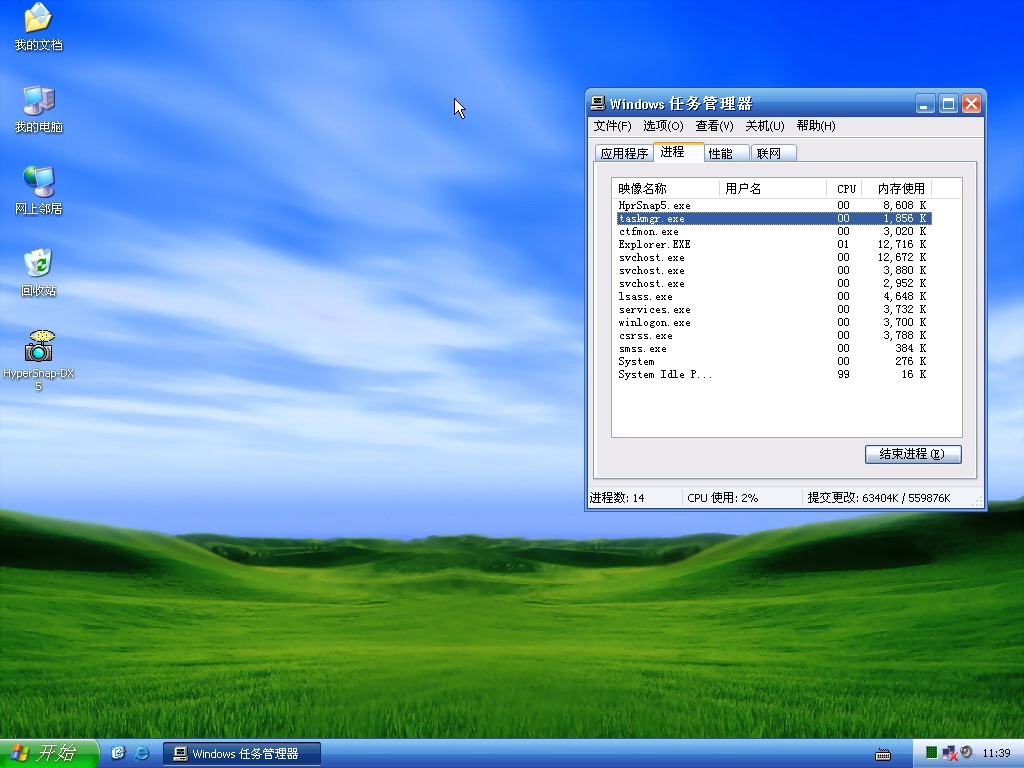Image resolution: width=1024 pixels, height=768 pixels.
Task: Sort by the 映像名称 column header
Action: click(665, 189)
